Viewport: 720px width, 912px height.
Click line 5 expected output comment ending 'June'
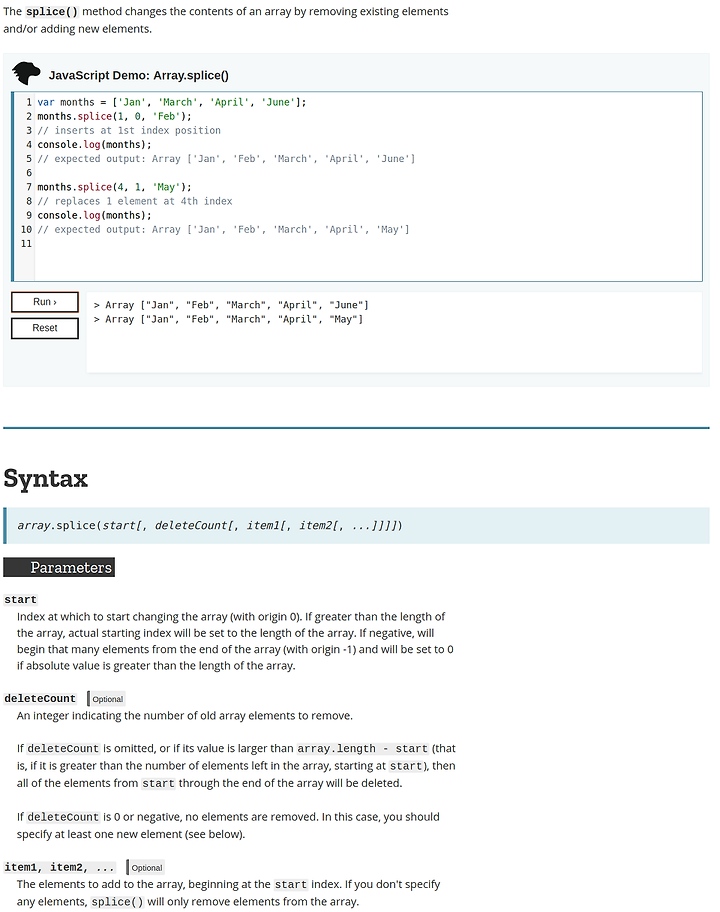click(x=226, y=159)
